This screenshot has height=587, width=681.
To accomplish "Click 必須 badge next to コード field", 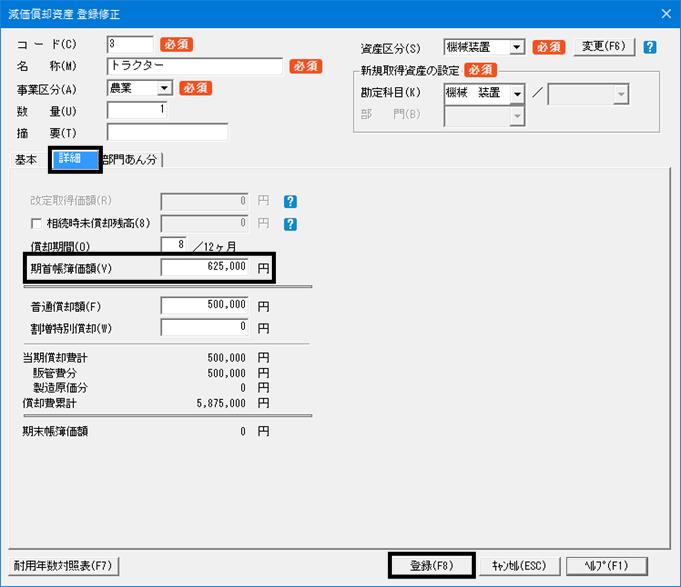I will (x=176, y=44).
